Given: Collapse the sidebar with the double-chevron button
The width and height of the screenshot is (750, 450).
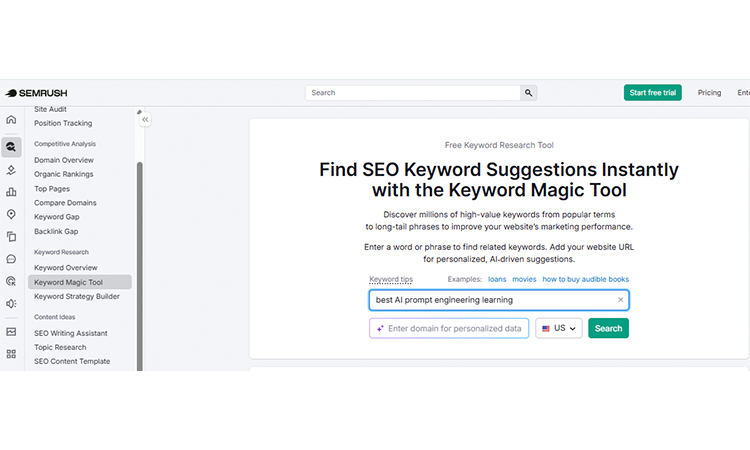Looking at the screenshot, I should tap(145, 120).
